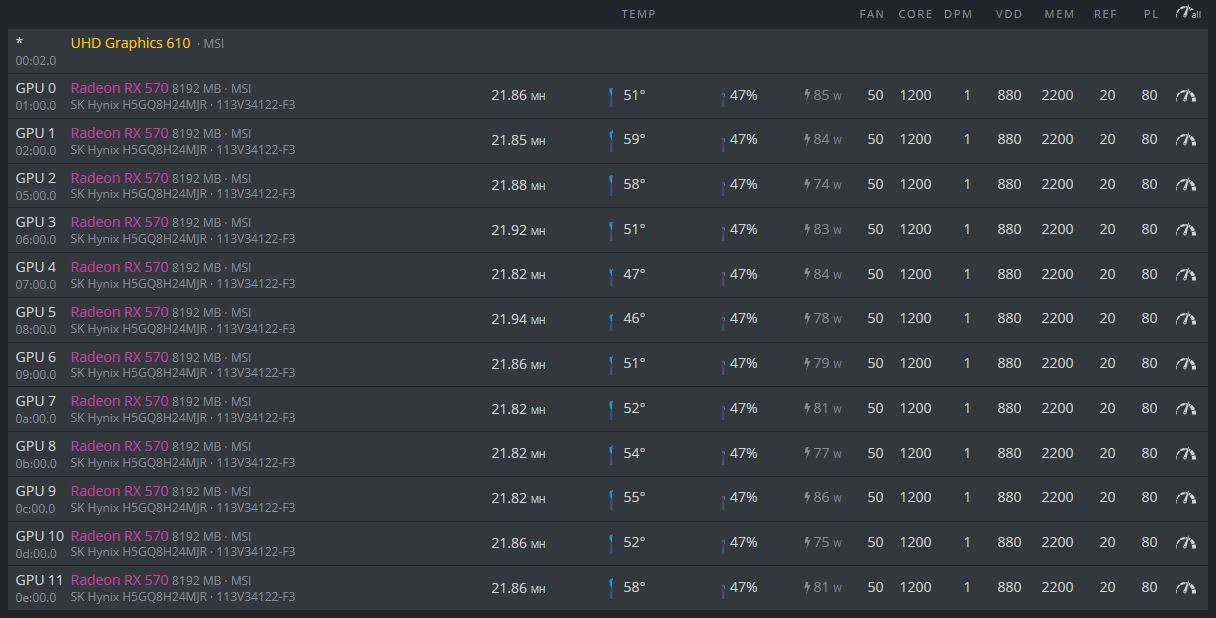
Task: Click the 55° temperature for GPU 9
Action: click(x=634, y=498)
